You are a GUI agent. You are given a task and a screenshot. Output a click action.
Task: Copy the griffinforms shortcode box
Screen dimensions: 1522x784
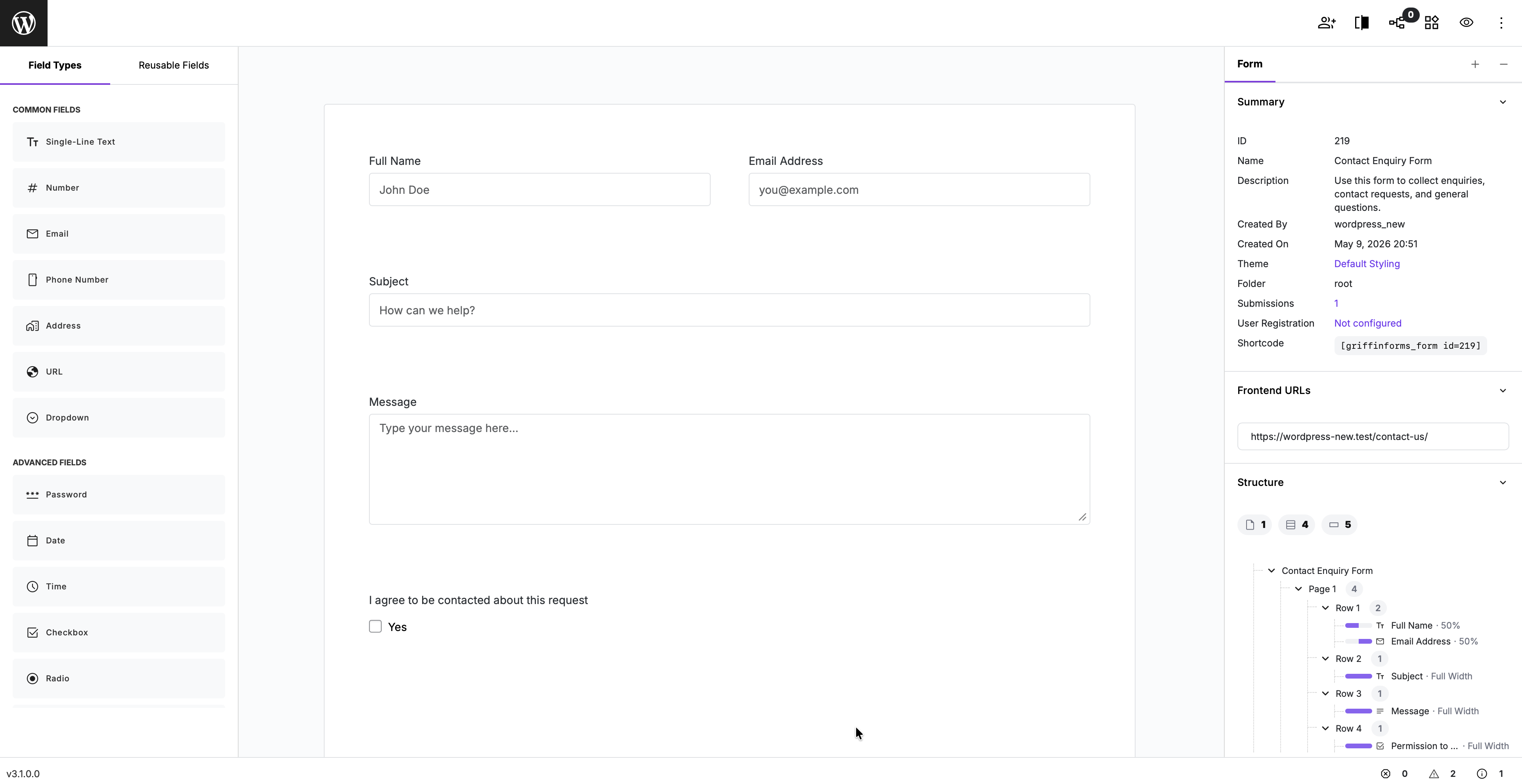coord(1410,346)
